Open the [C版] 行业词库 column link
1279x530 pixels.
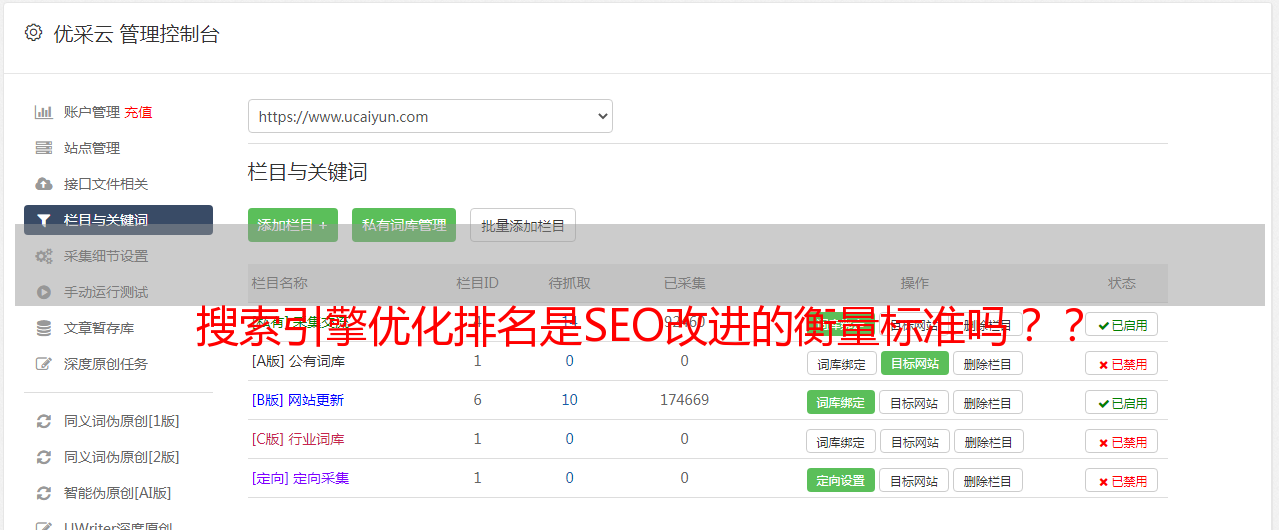(298, 439)
